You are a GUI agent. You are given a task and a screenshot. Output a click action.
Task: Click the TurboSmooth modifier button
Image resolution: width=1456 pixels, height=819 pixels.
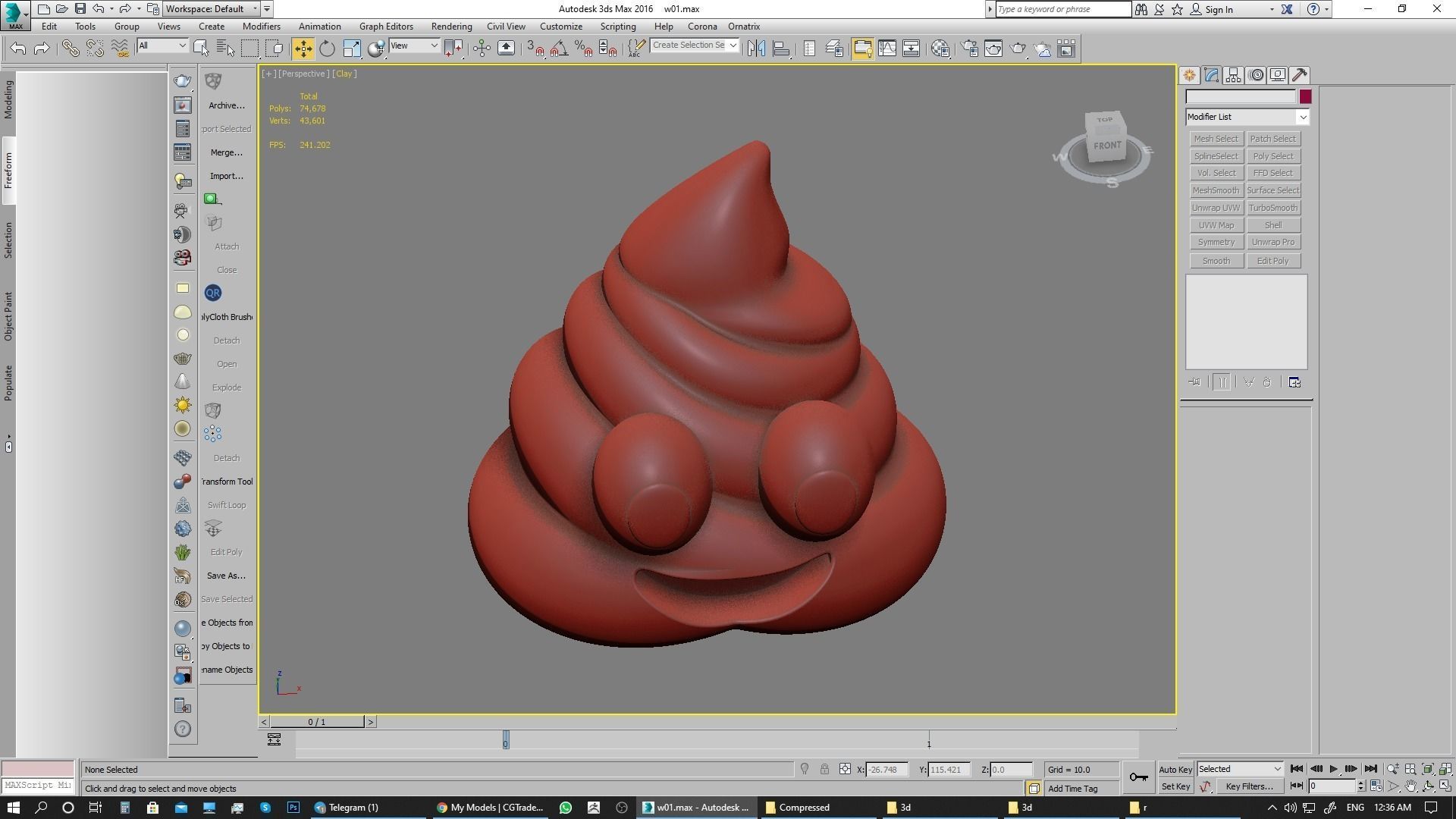tap(1273, 208)
